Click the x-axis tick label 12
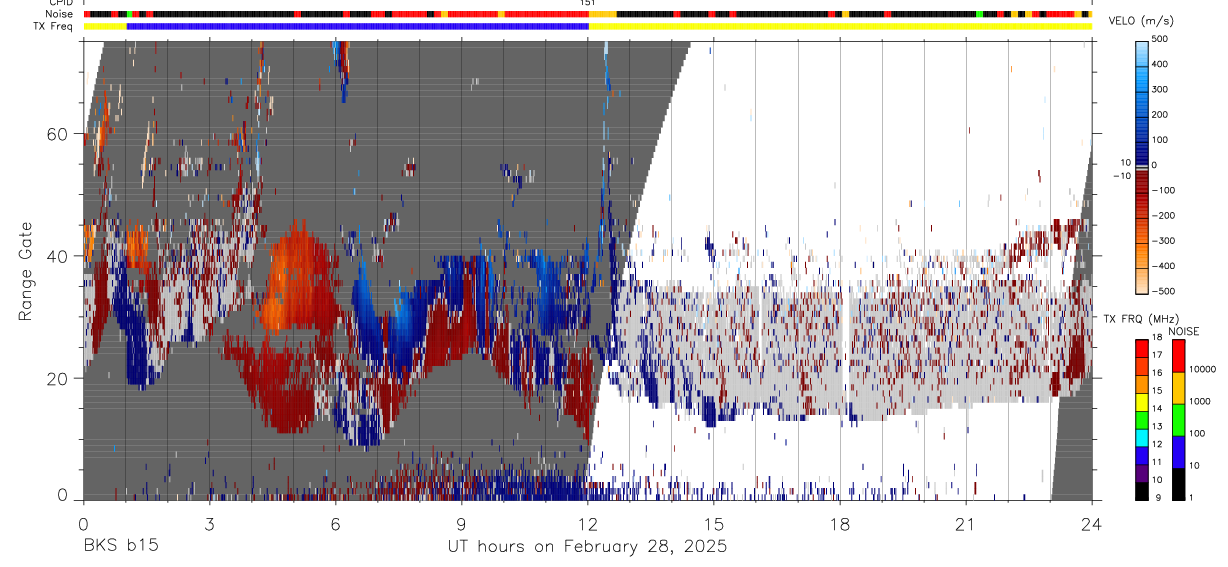 point(587,524)
